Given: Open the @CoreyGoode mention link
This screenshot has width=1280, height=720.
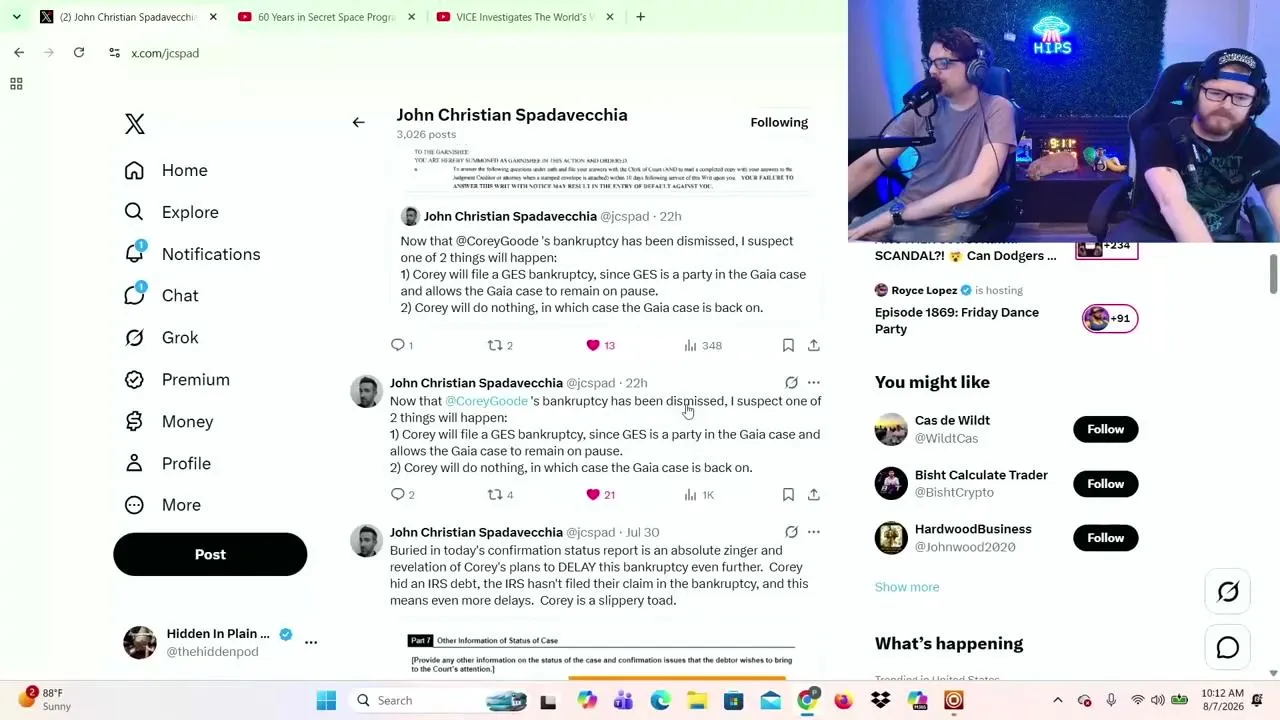Looking at the screenshot, I should pyautogui.click(x=486, y=401).
